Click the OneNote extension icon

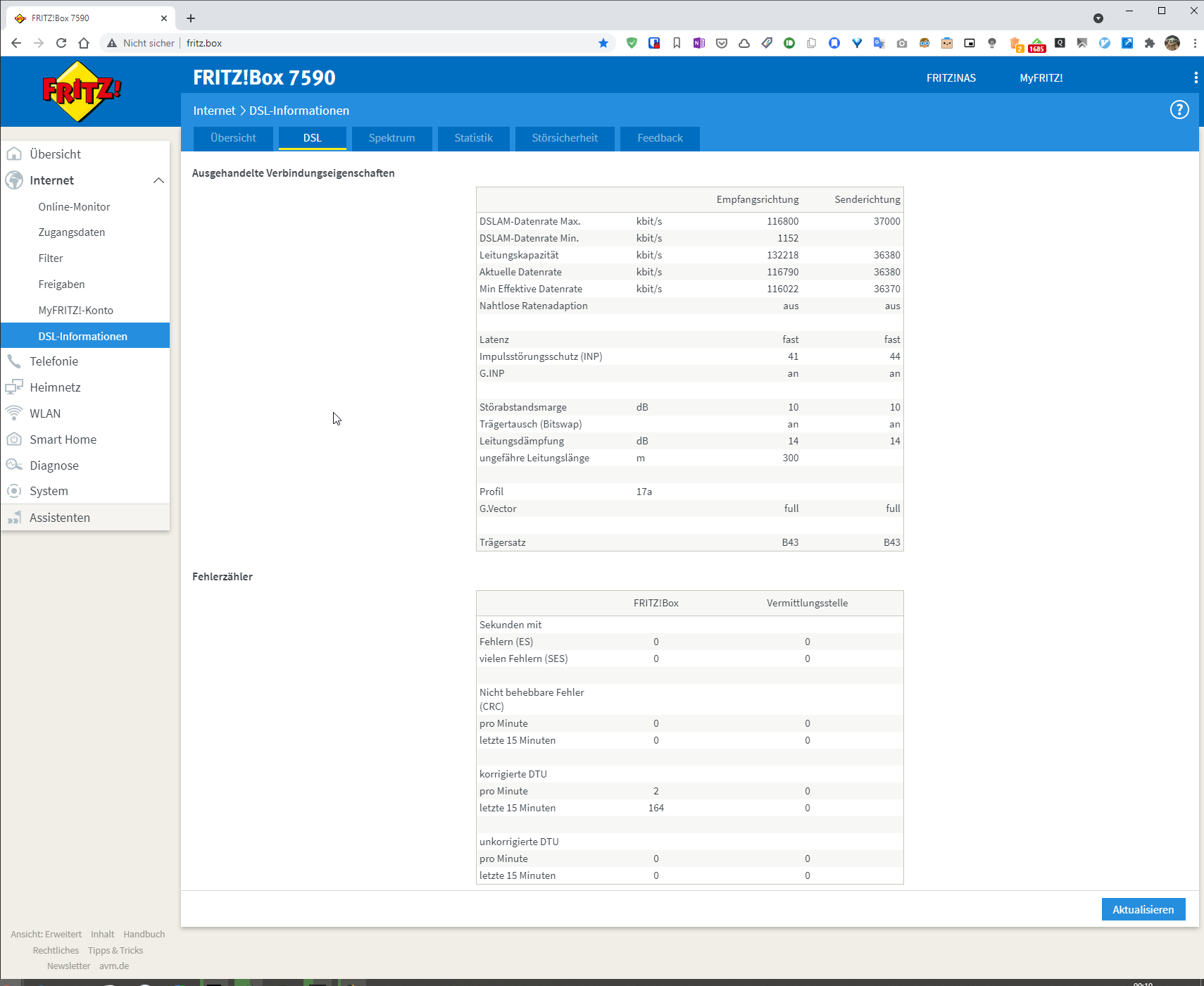click(699, 43)
